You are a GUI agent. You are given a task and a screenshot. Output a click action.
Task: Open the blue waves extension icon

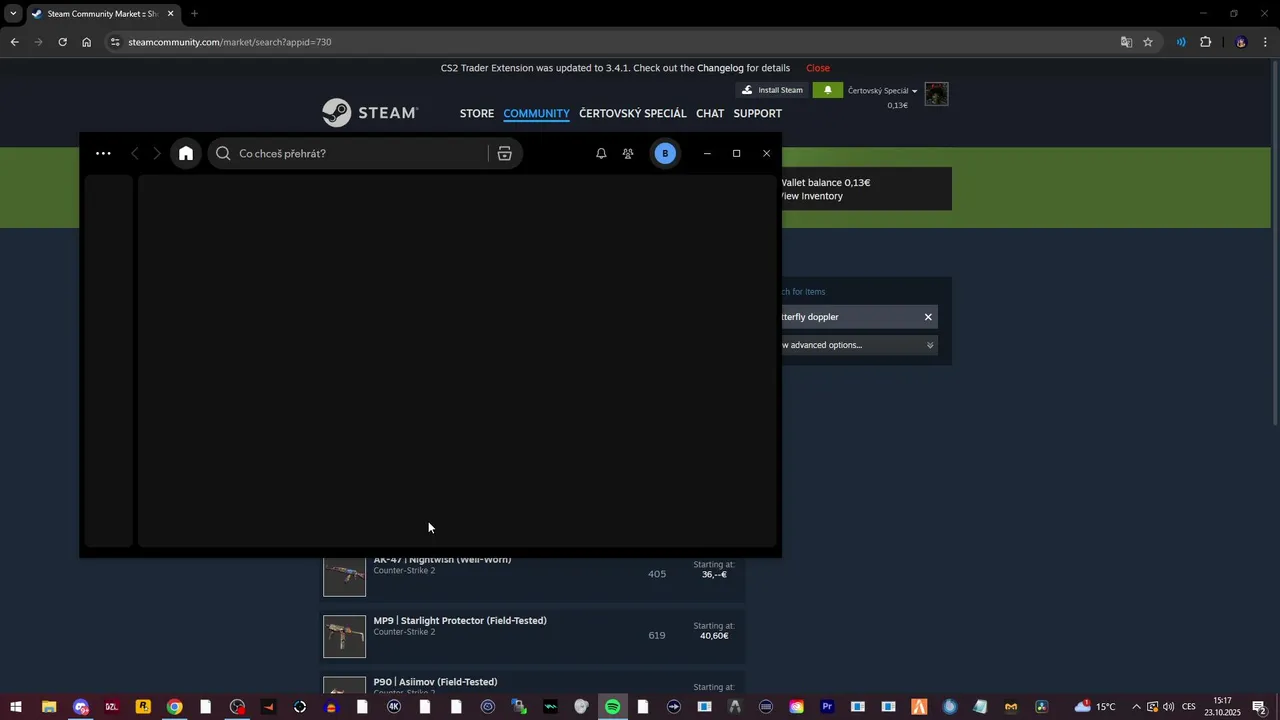[1181, 42]
